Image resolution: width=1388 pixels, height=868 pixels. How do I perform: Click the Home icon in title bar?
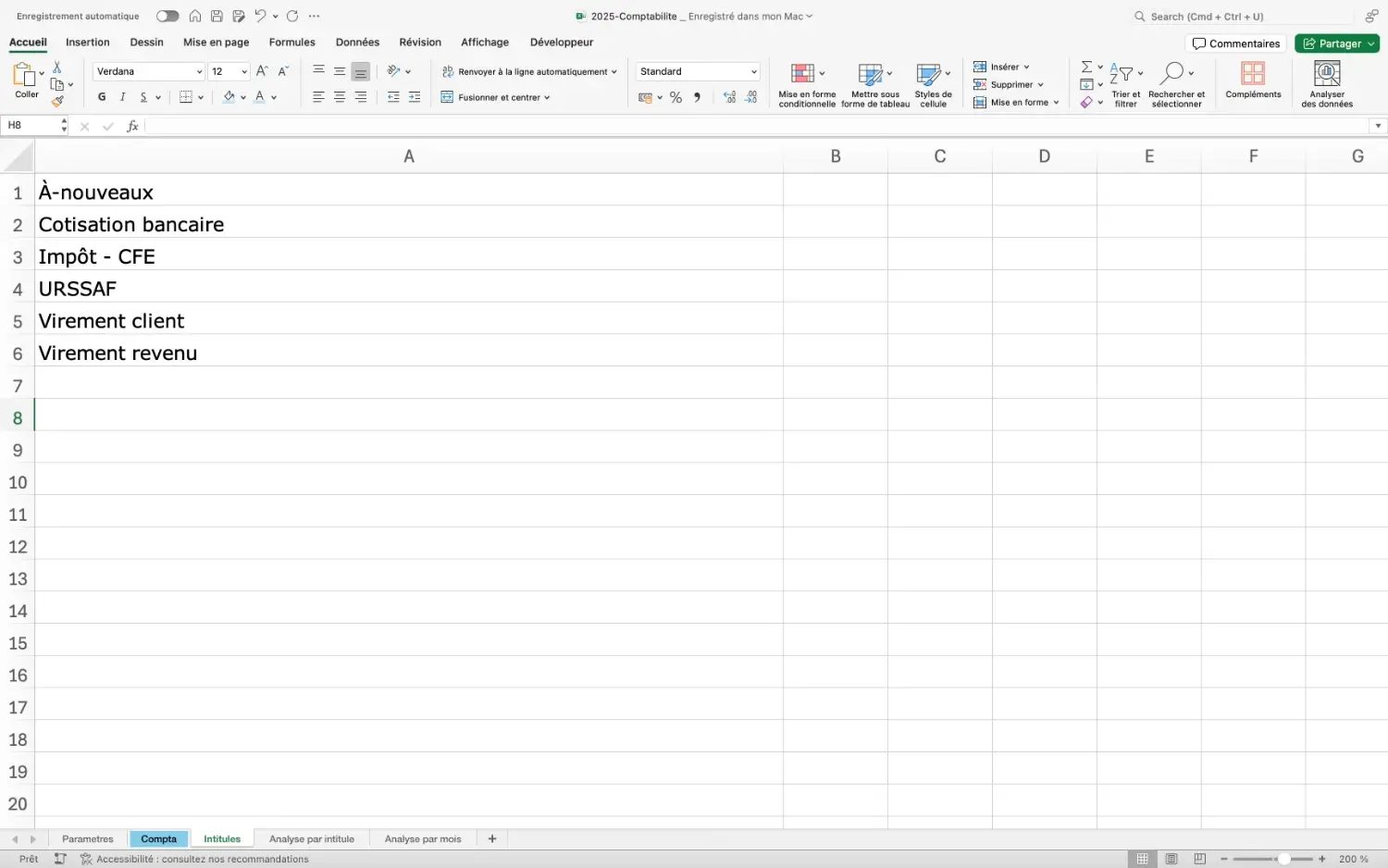[195, 16]
